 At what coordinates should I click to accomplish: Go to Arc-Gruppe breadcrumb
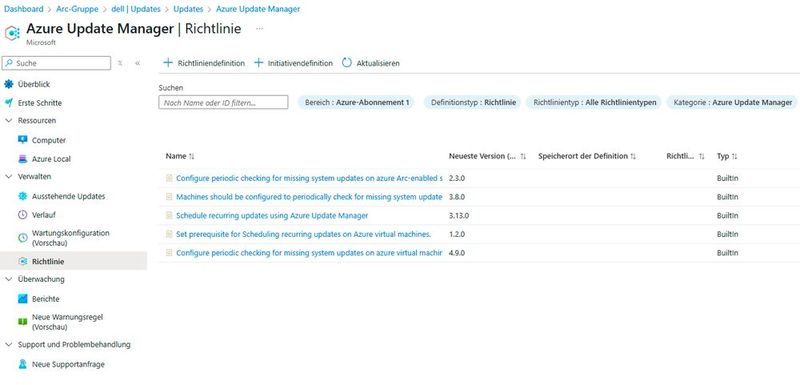point(77,9)
